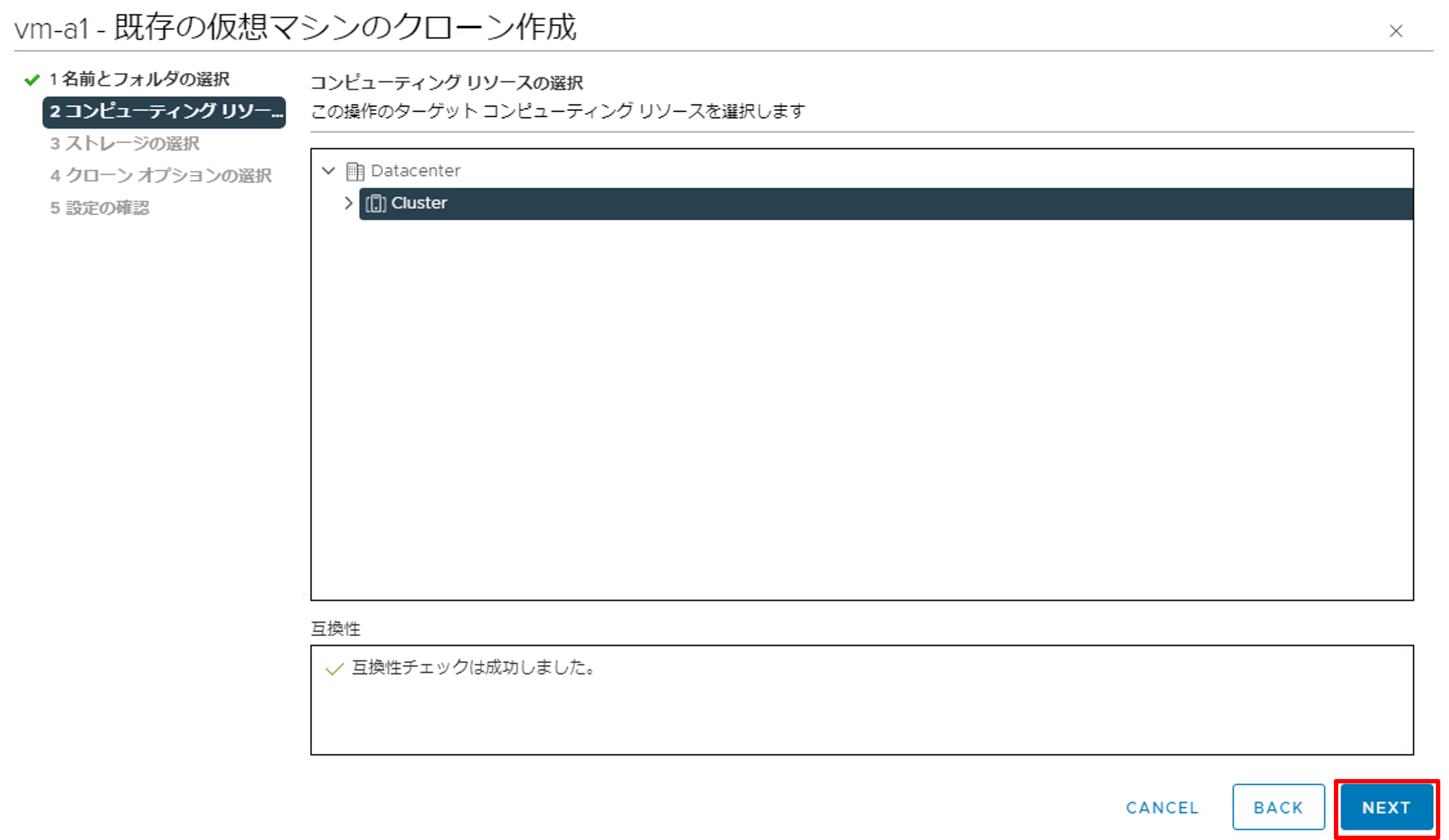Open step 3 ストレージの選択
The width and height of the screenshot is (1449, 840).
125,143
